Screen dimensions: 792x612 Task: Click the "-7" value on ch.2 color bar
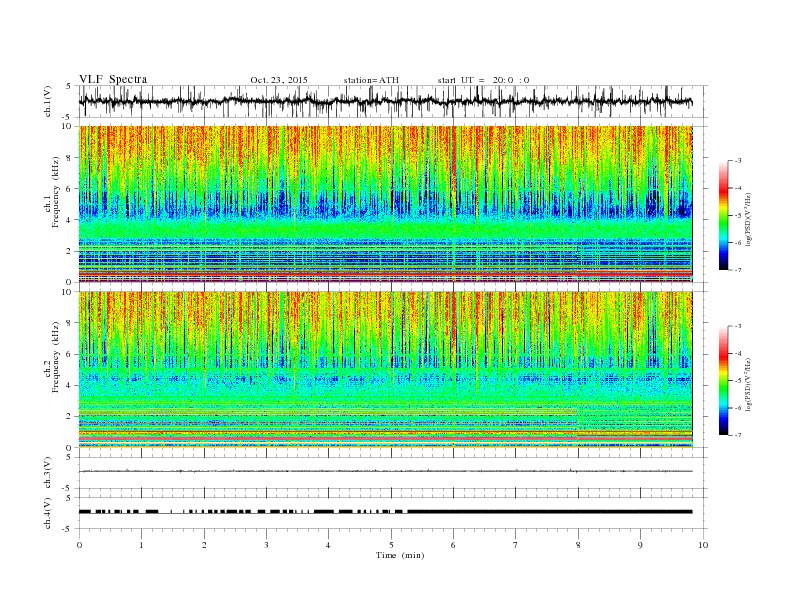point(737,435)
